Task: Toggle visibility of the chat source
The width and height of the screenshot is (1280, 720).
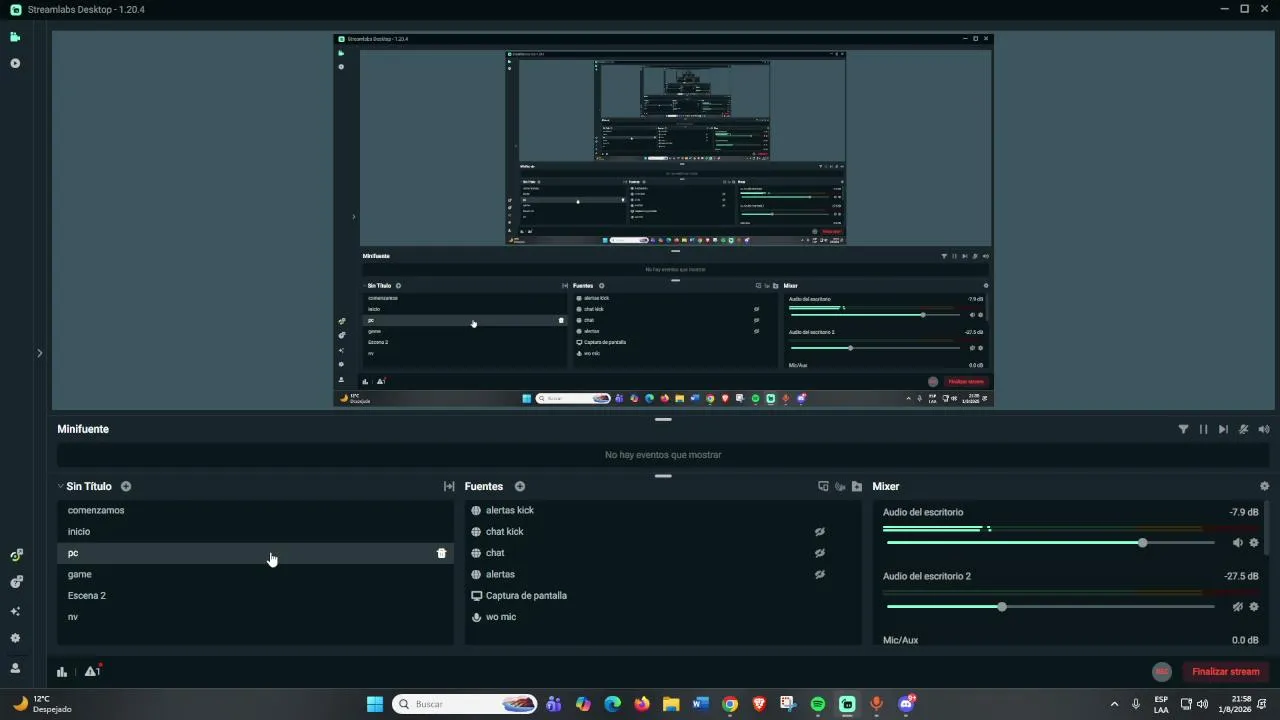Action: (x=819, y=553)
